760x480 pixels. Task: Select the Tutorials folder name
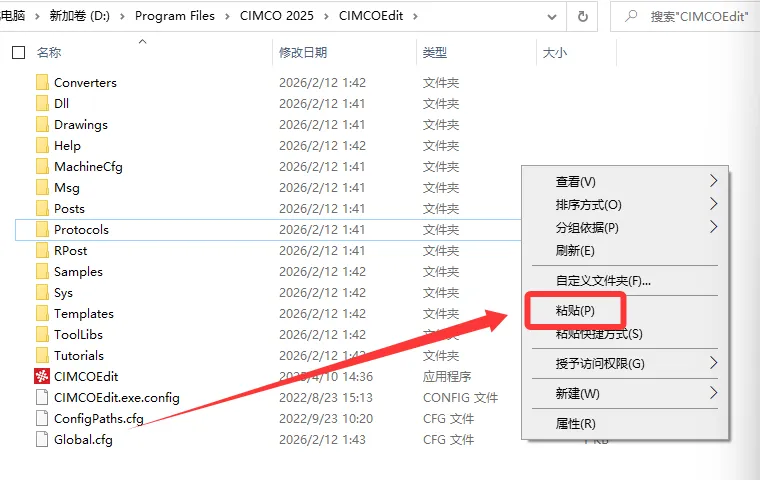79,355
